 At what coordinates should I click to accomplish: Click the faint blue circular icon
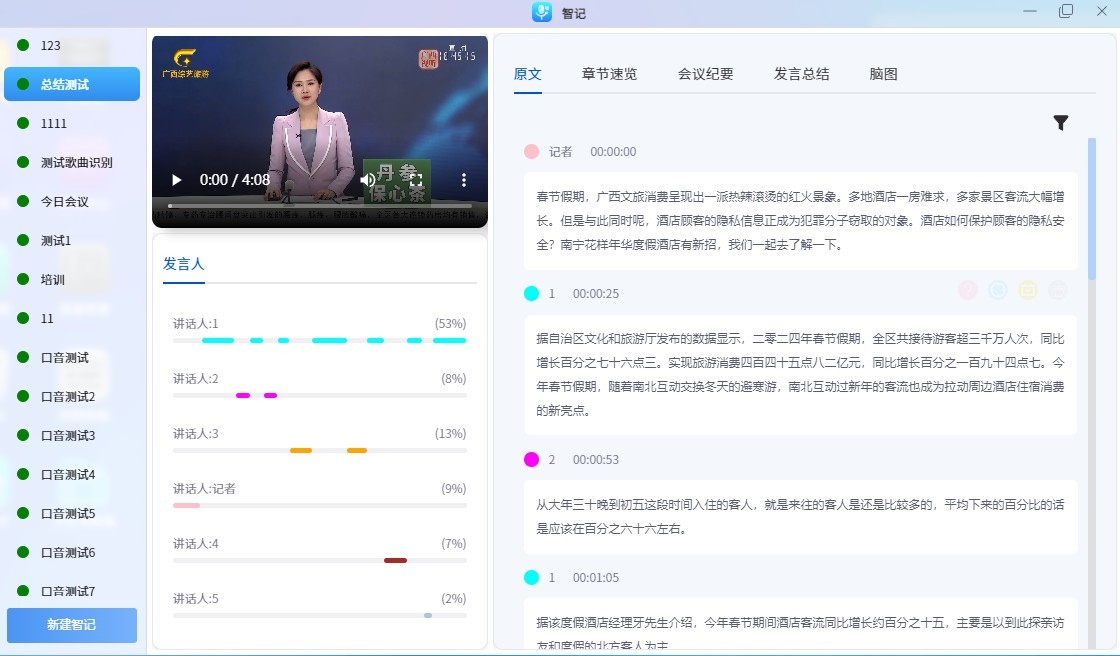tap(998, 289)
